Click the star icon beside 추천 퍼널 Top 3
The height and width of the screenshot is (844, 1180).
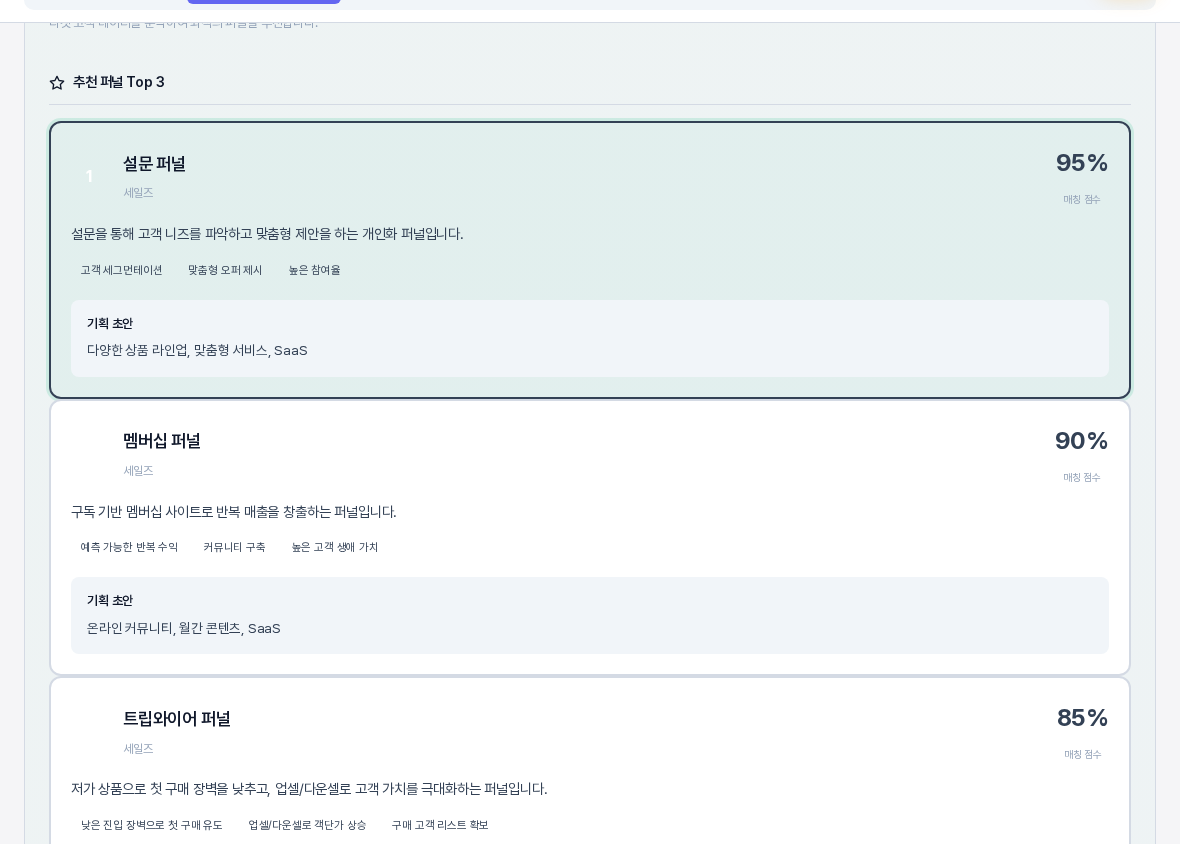[56, 83]
